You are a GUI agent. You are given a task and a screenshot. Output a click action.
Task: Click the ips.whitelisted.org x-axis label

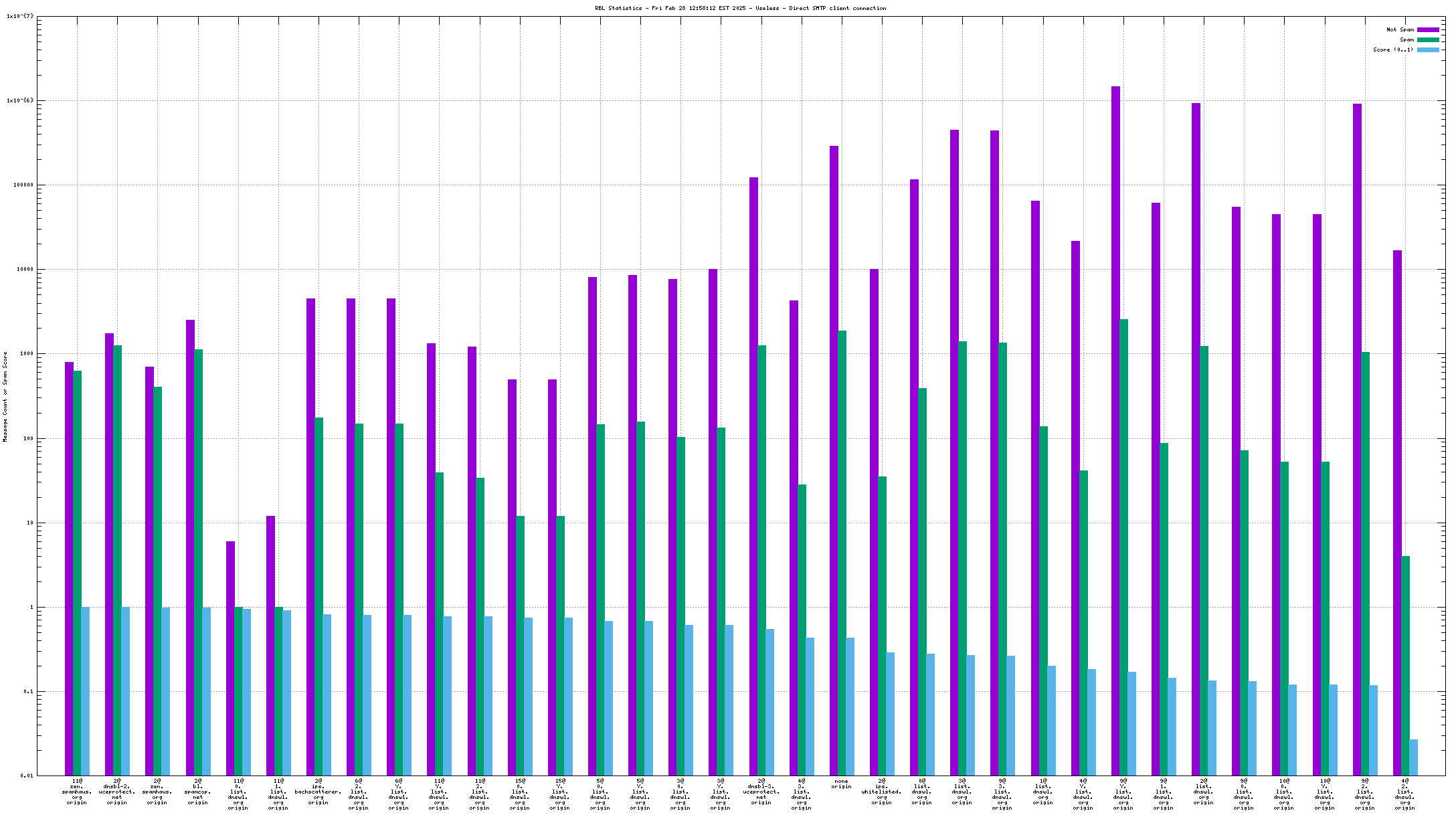[x=881, y=792]
